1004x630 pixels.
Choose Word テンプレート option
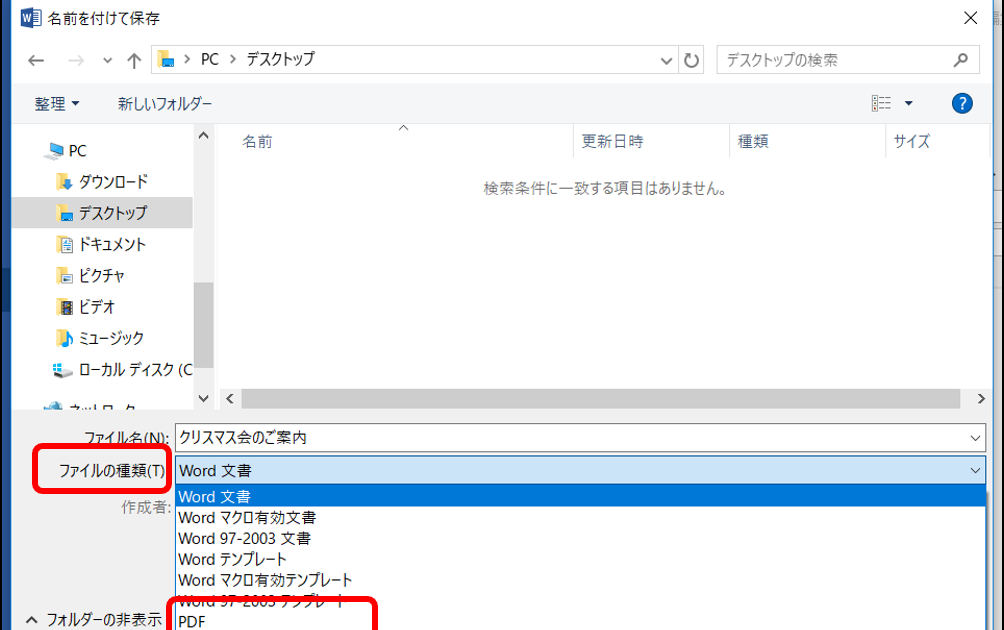point(580,559)
